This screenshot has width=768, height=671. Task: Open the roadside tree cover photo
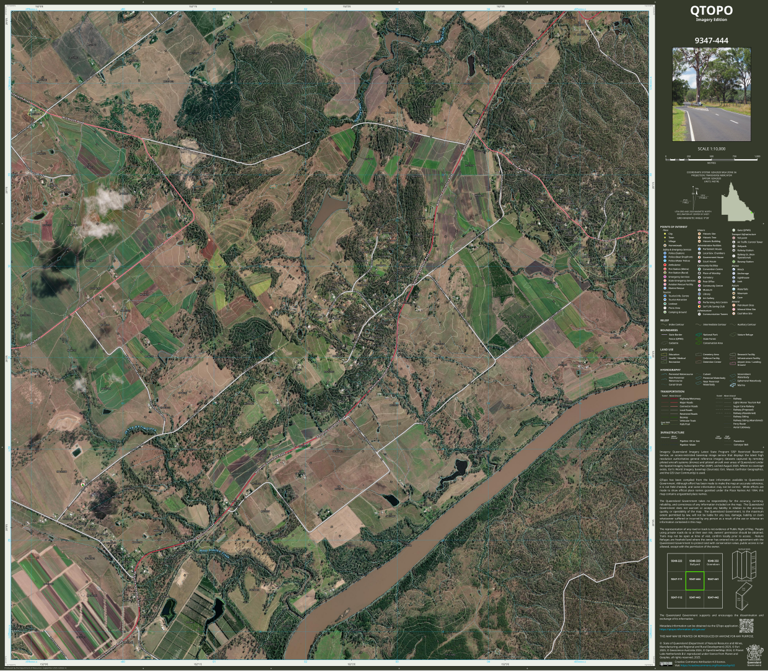711,94
